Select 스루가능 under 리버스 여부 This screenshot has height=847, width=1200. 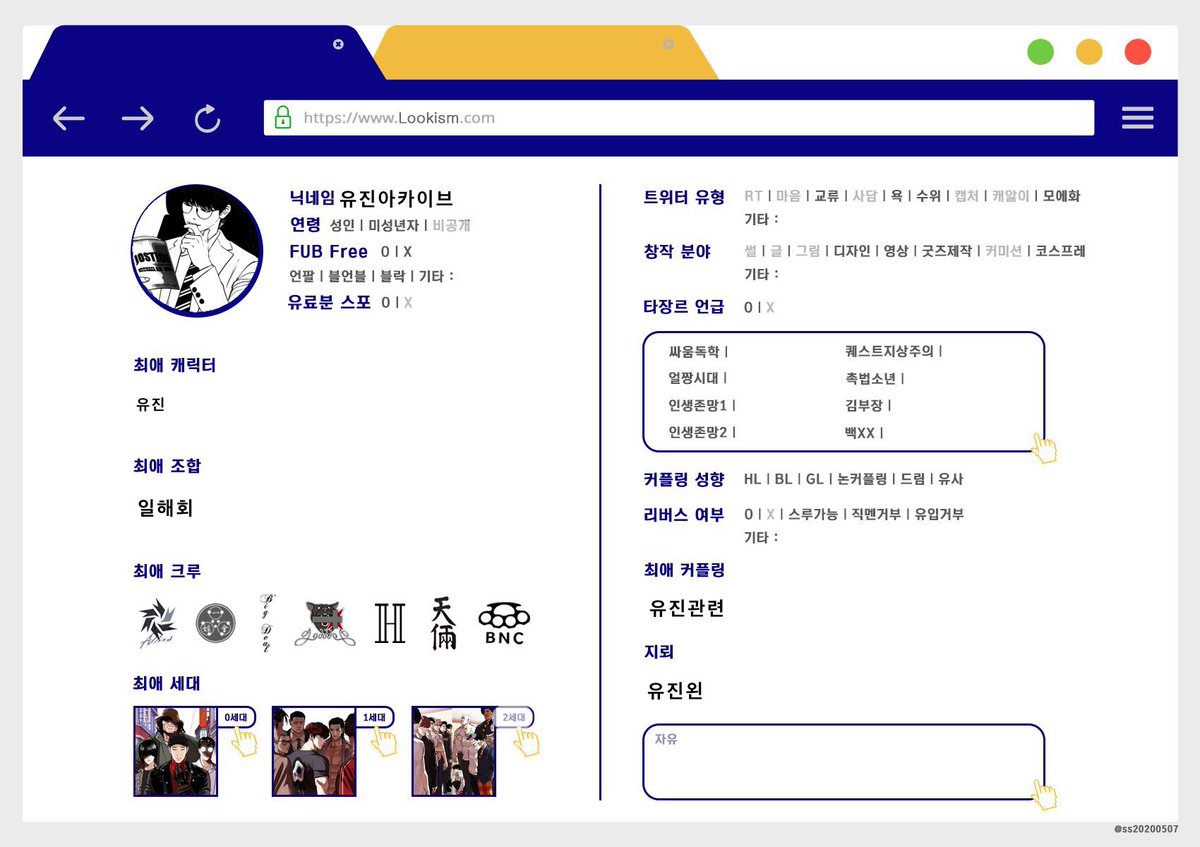(x=813, y=514)
